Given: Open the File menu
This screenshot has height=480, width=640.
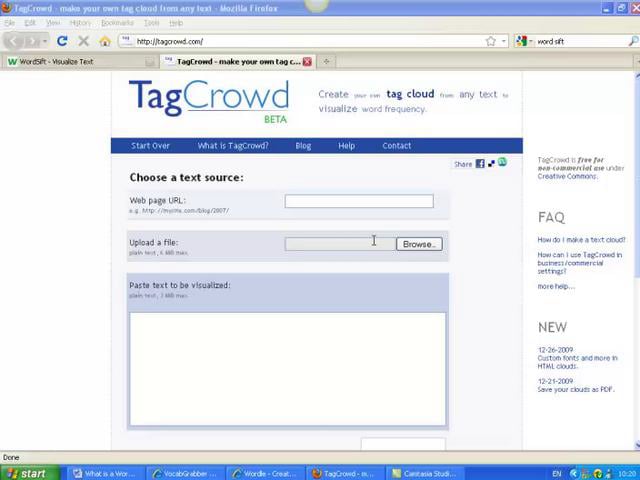Looking at the screenshot, I should [9, 23].
